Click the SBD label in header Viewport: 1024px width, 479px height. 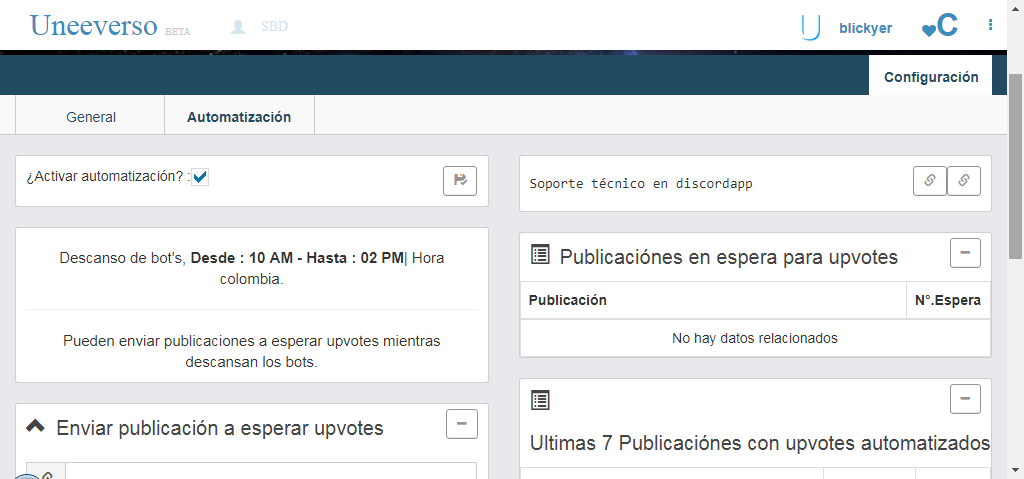(274, 27)
